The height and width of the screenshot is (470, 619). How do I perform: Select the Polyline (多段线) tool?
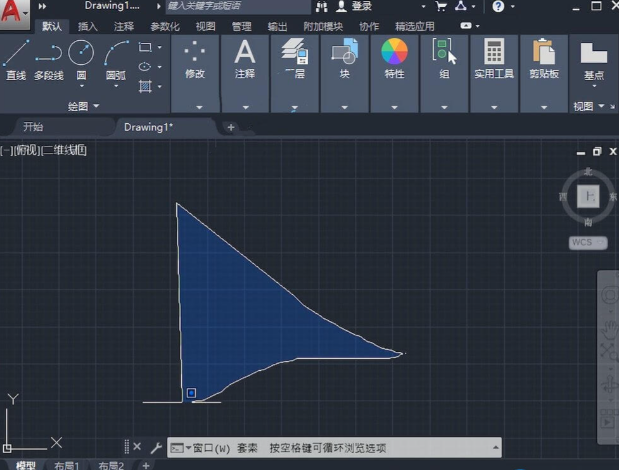click(x=48, y=59)
